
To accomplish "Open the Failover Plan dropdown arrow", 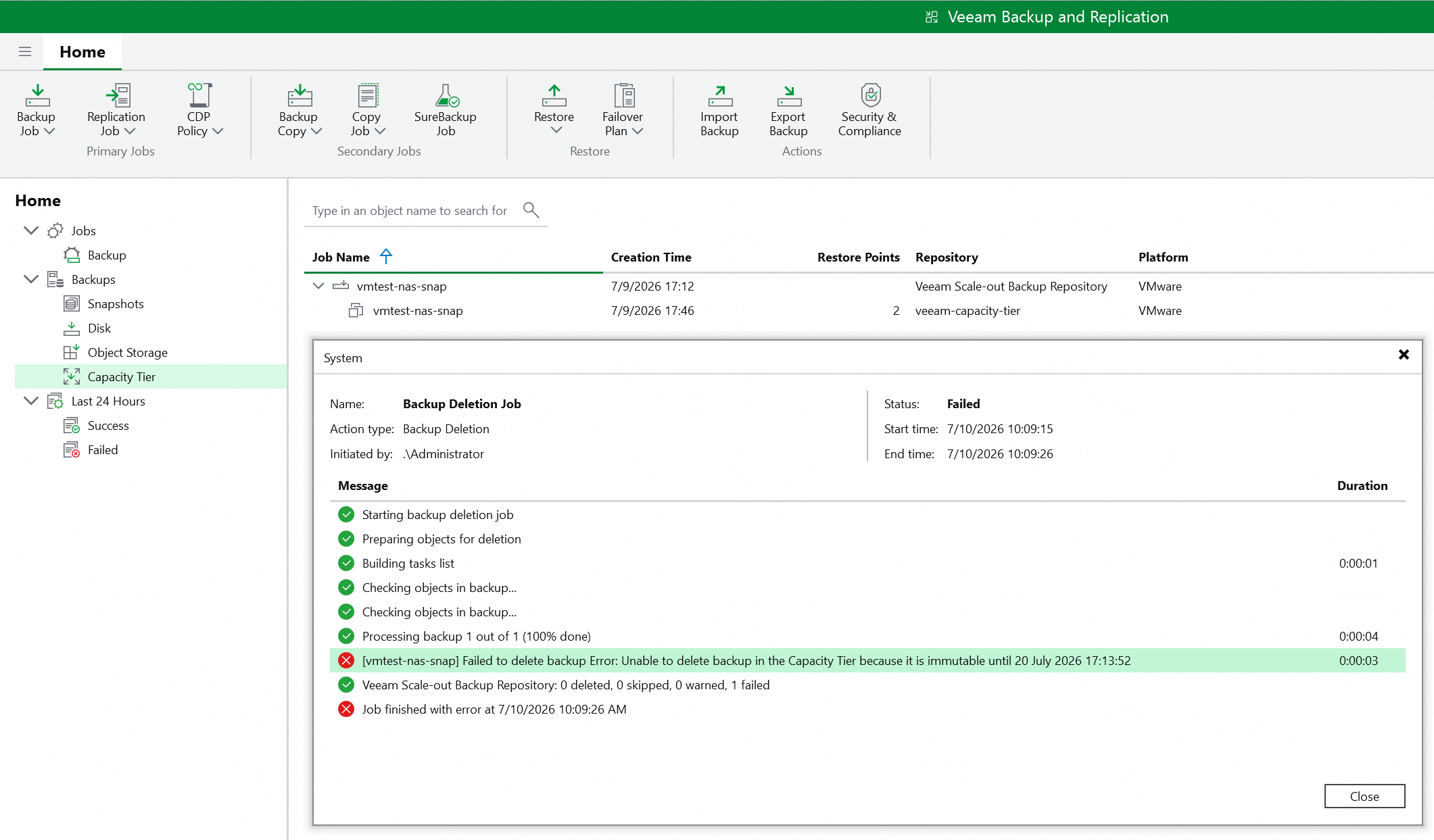I will (x=638, y=131).
